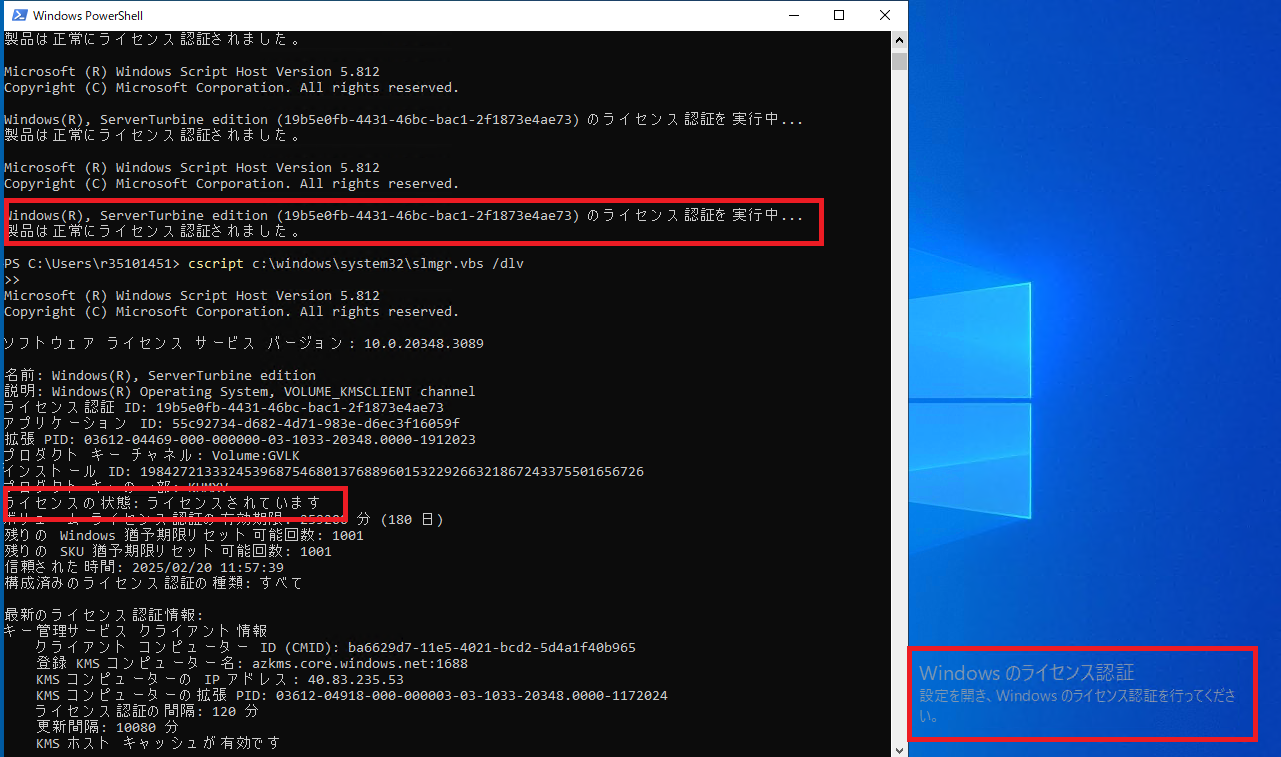Minimize the Windows PowerShell window

(793, 15)
